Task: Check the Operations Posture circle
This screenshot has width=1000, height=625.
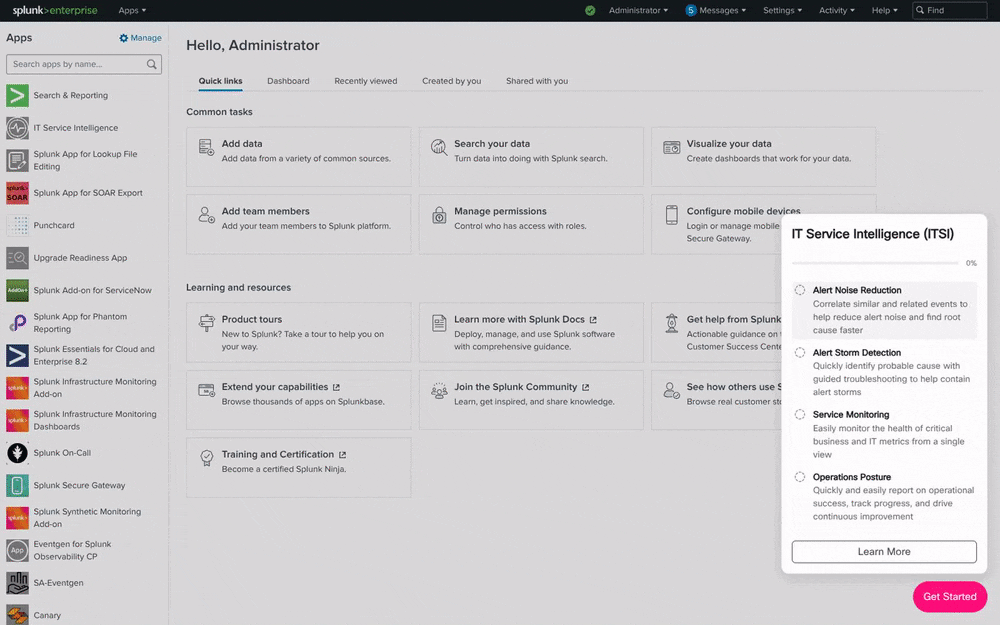Action: coord(799,476)
